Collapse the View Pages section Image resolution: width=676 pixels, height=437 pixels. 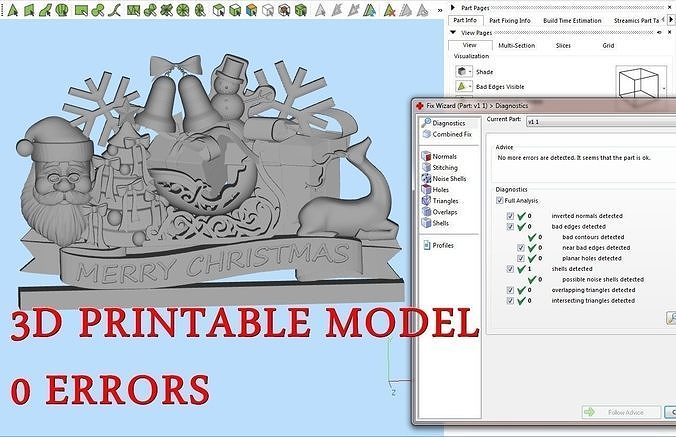(453, 32)
